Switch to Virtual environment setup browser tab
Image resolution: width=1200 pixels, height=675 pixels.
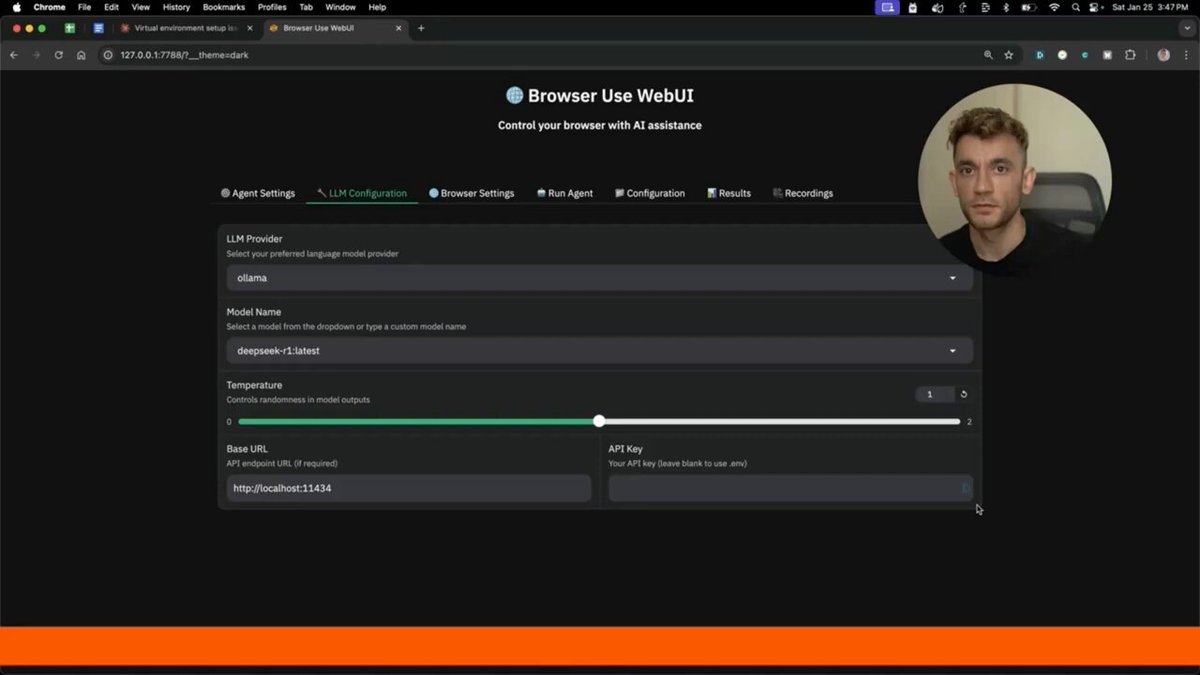186,28
